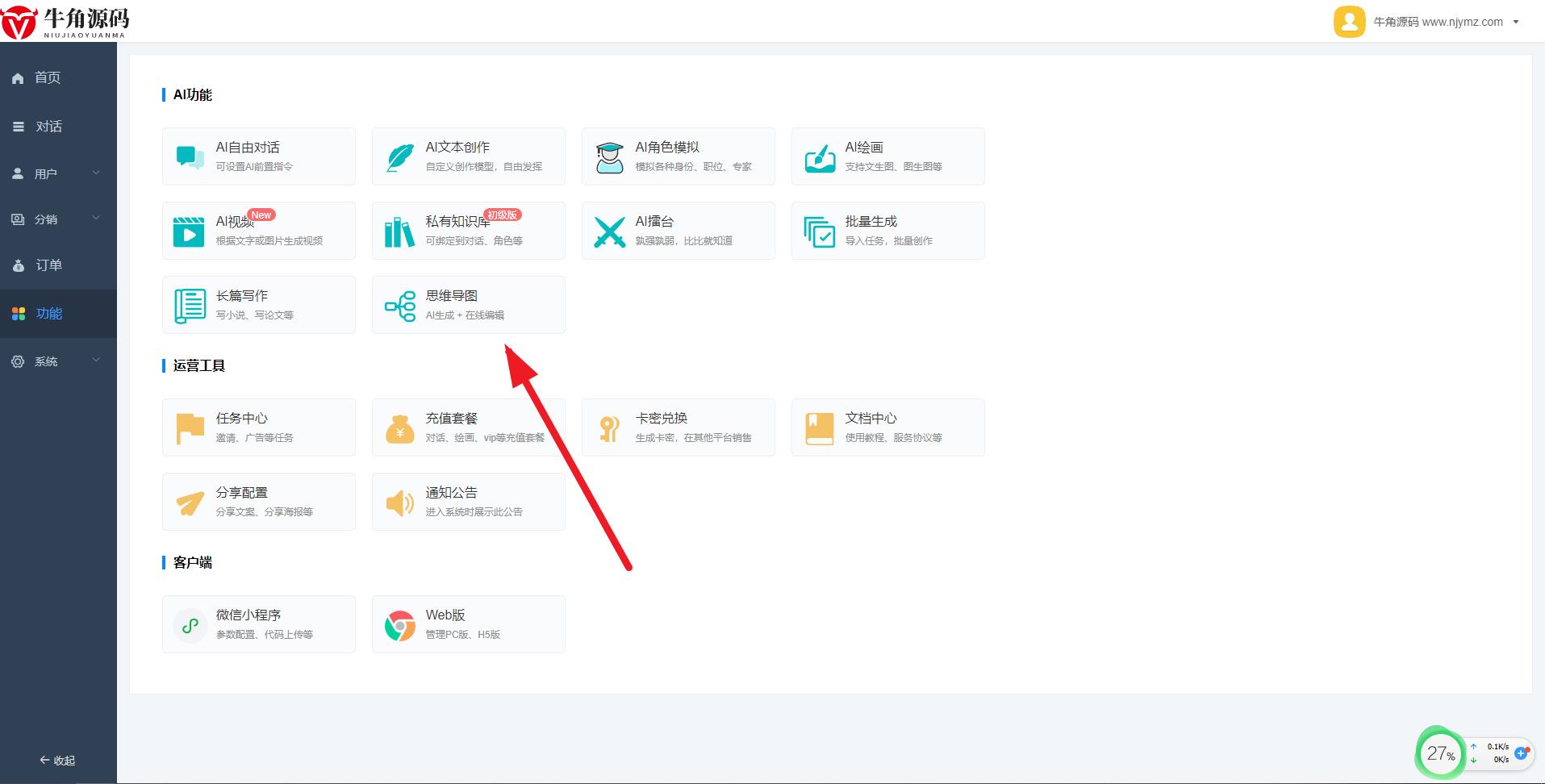Open the Web版 card title
Screen dimensions: 1545x784
[x=445, y=615]
